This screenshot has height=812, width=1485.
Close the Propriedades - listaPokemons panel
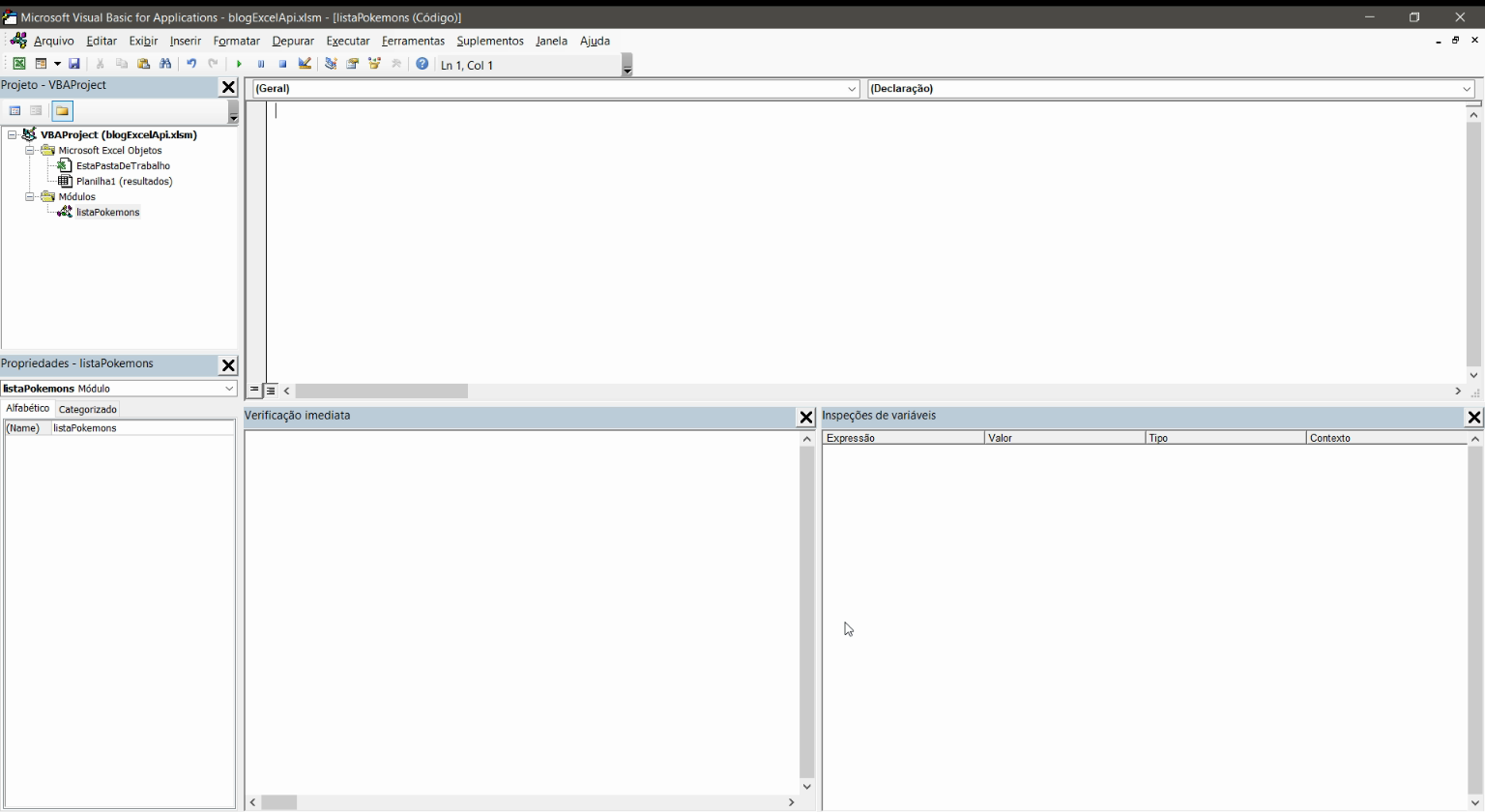[x=228, y=365]
